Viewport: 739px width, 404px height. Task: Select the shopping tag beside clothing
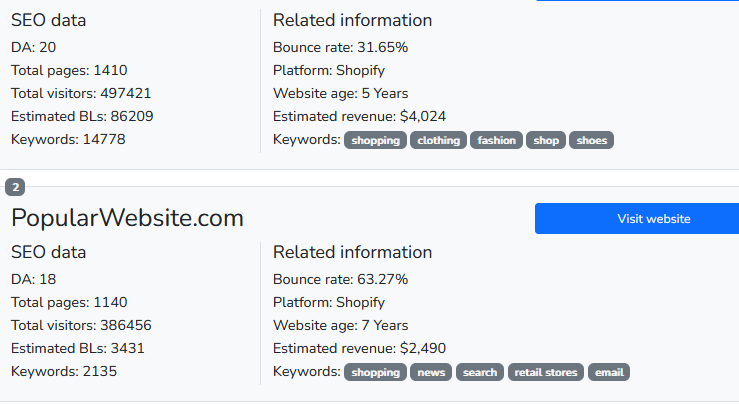click(x=375, y=141)
